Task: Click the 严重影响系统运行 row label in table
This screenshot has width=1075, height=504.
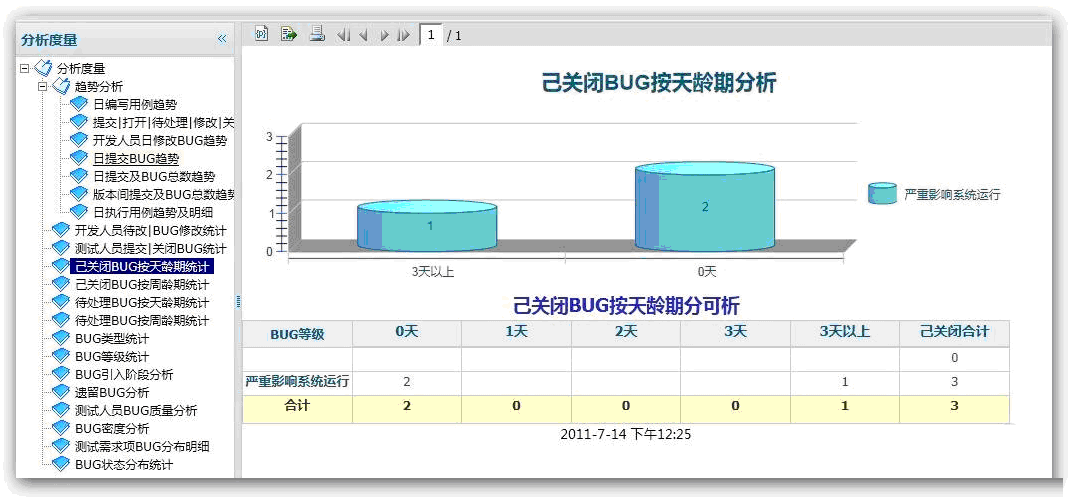Action: 298,382
